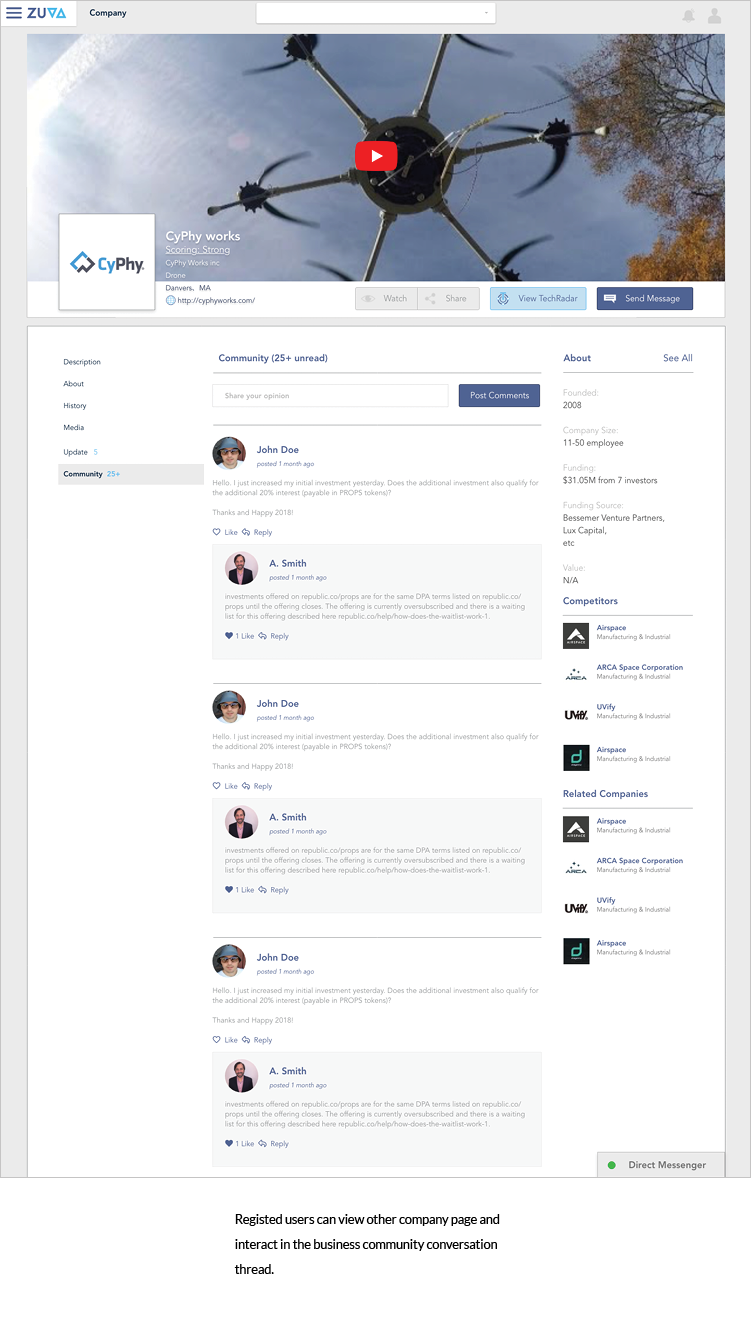Viewport: 751px width, 1331px height.
Task: Select Community in the side menu
Action: pos(131,474)
